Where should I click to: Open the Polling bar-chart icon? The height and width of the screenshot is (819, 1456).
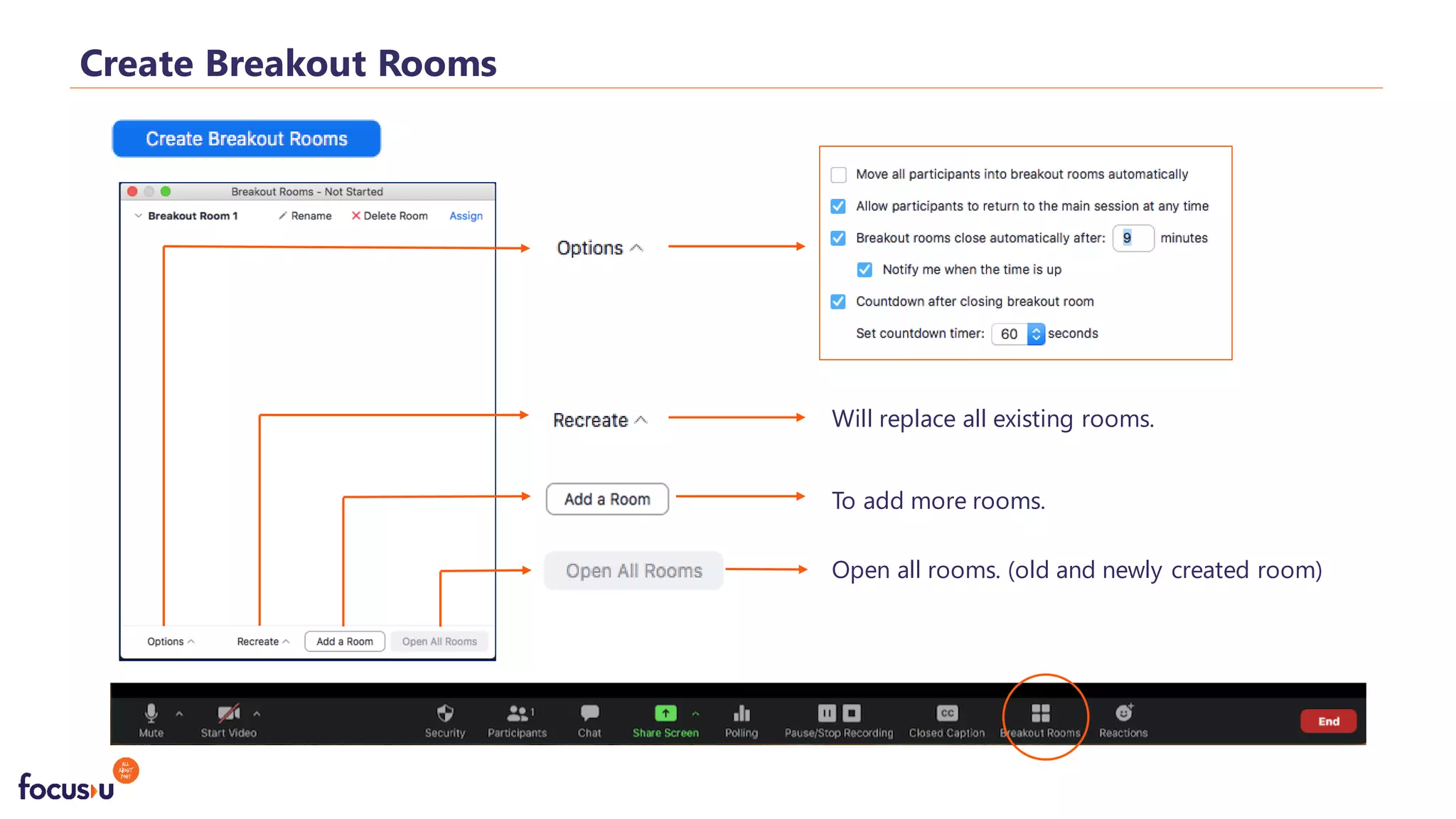[x=742, y=713]
